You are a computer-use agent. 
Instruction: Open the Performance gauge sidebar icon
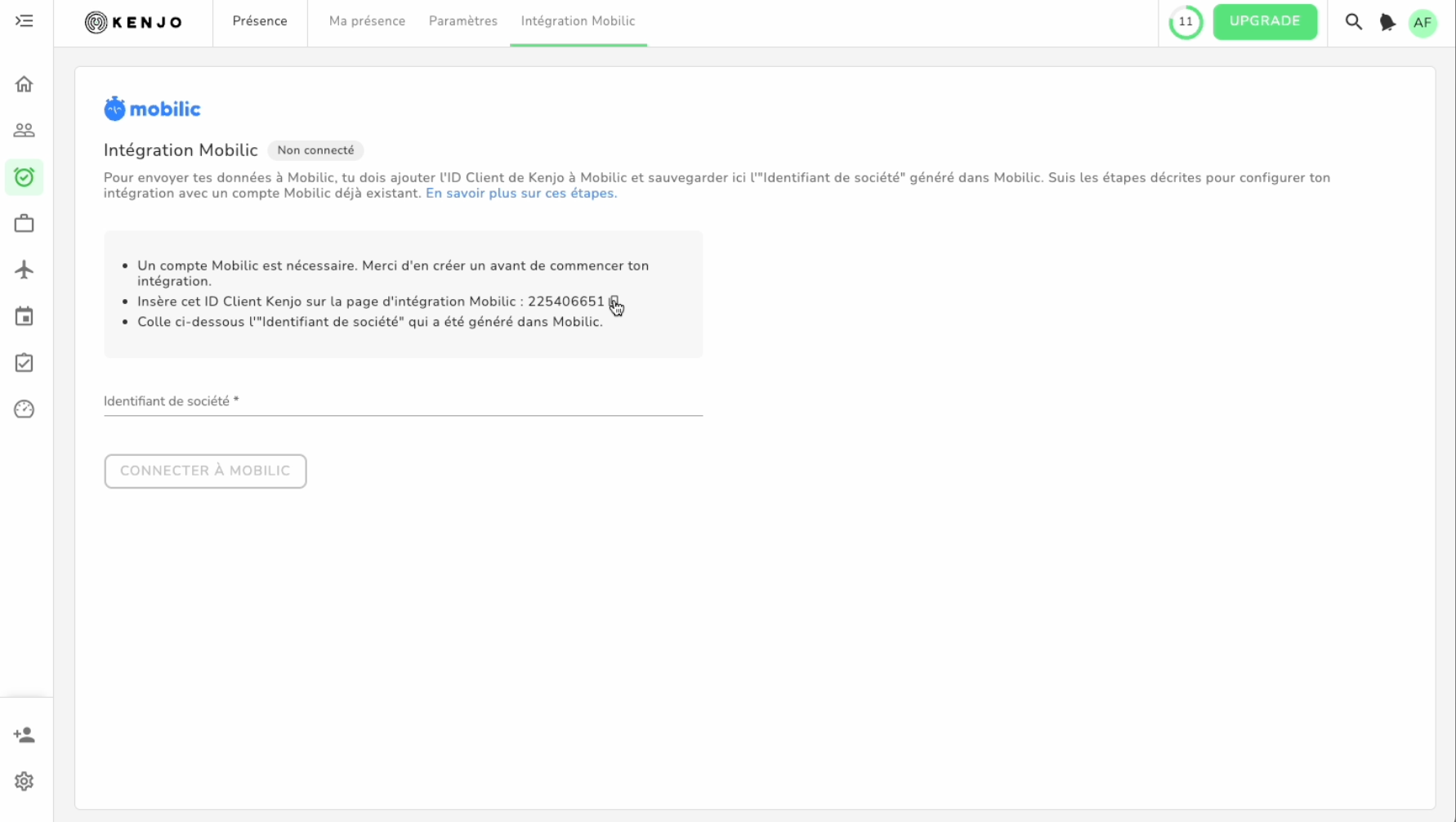point(25,409)
